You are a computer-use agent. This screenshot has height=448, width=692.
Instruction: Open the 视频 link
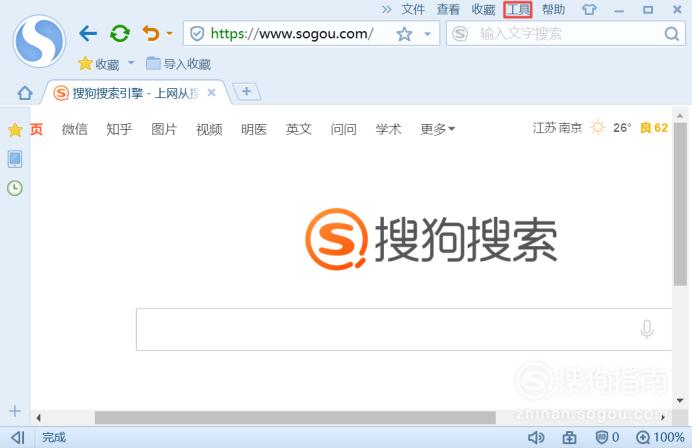pyautogui.click(x=209, y=129)
